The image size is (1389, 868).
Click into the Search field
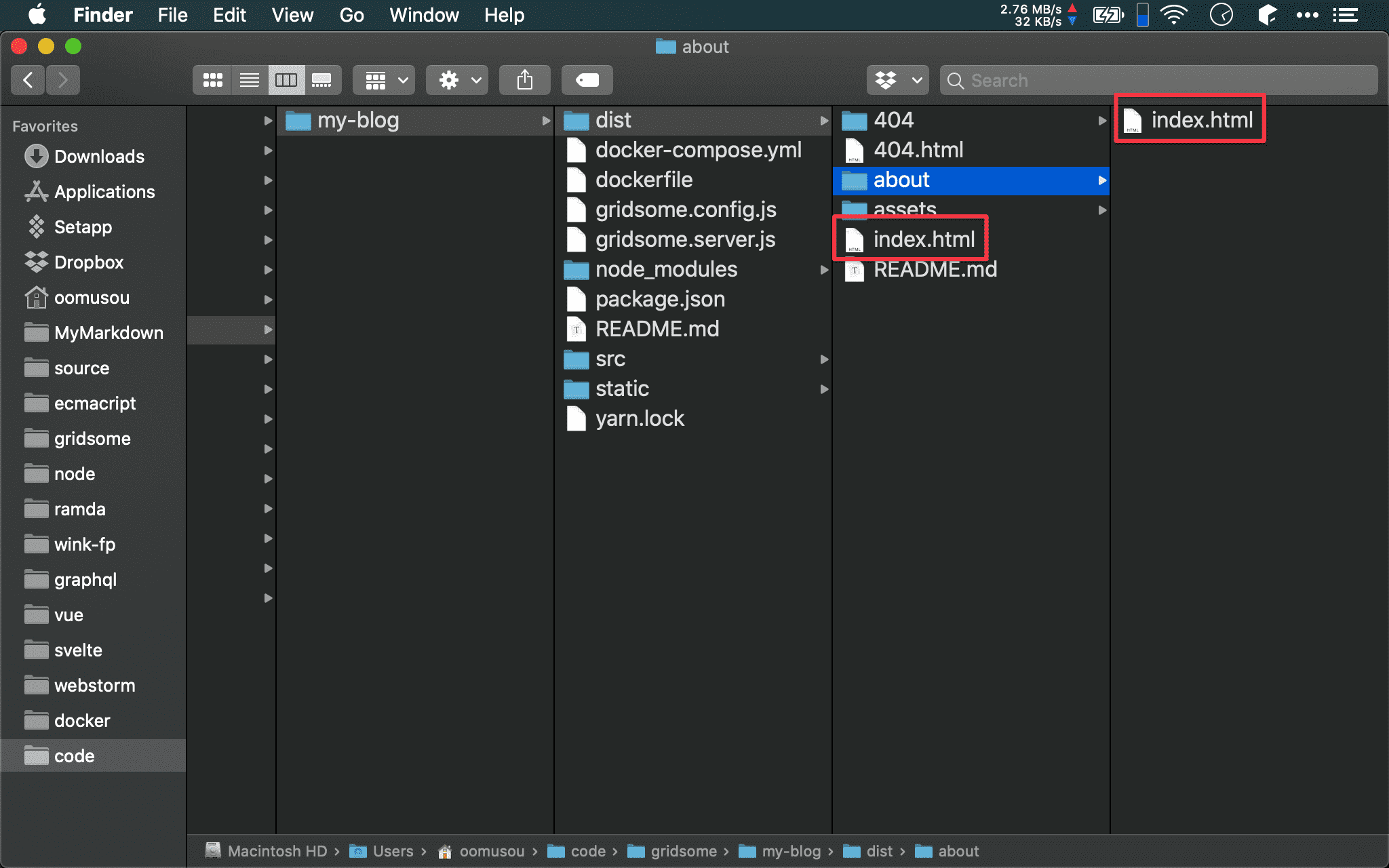[1158, 81]
